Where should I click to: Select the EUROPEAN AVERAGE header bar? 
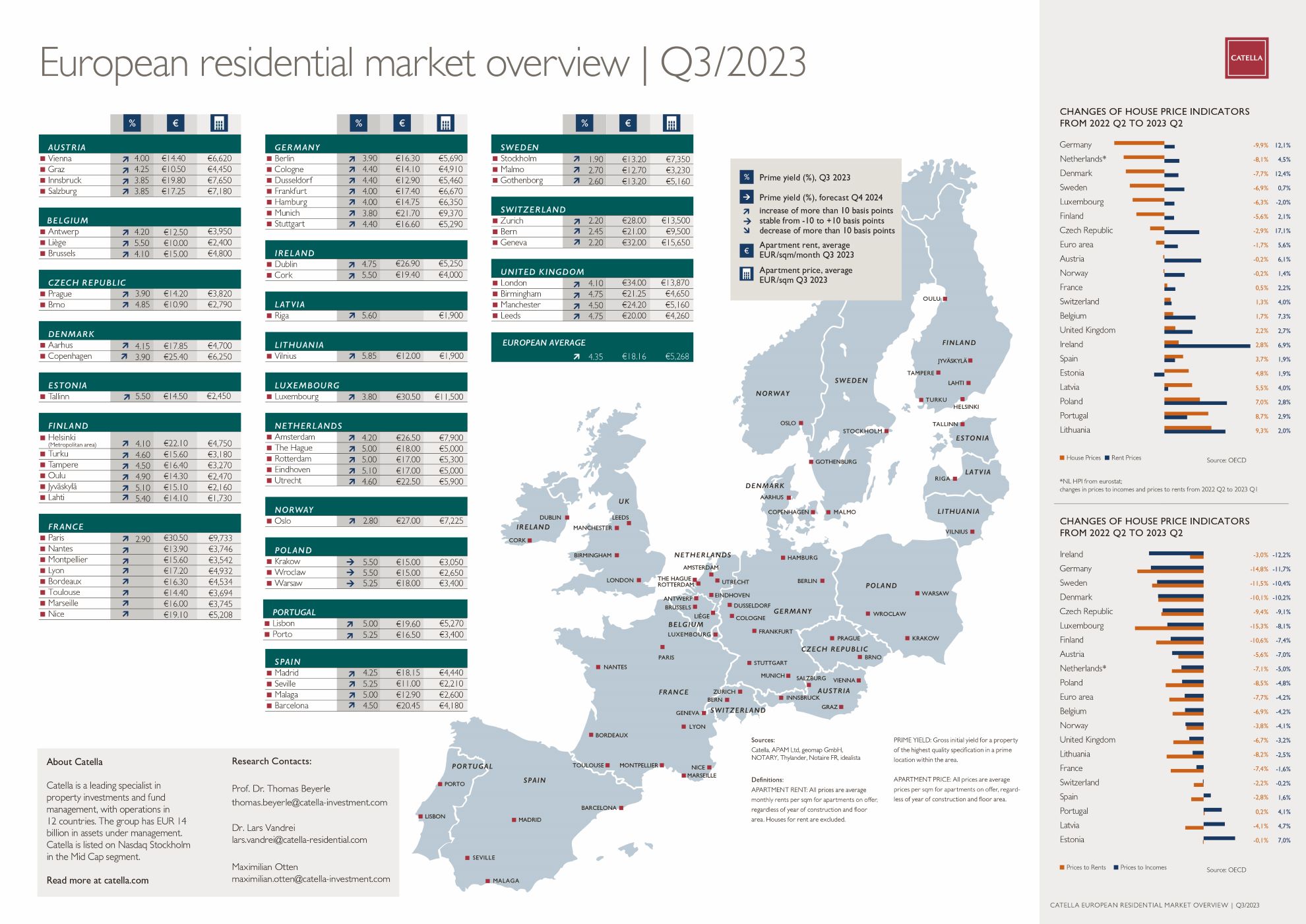[x=544, y=342]
